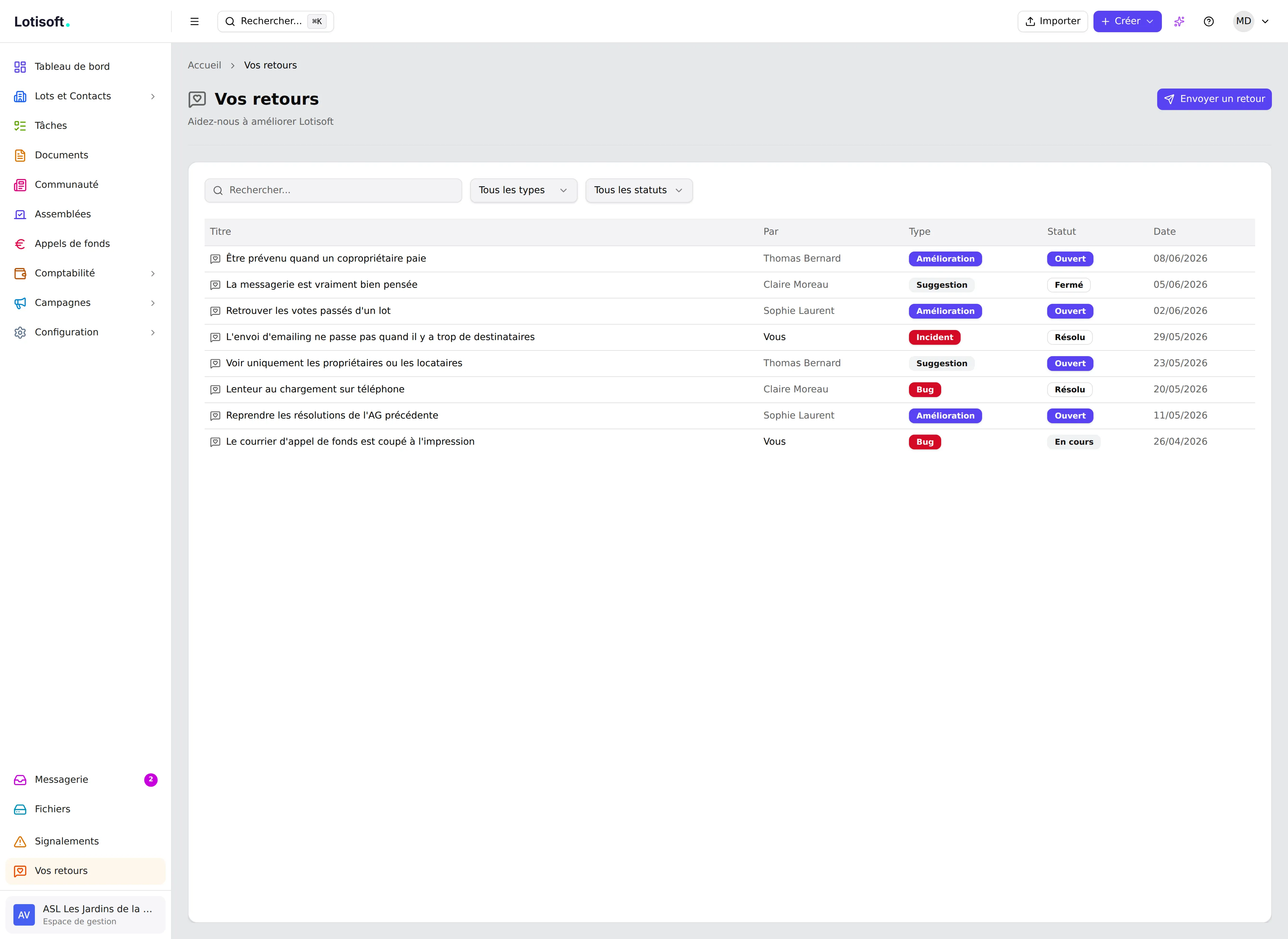Click the date 23/05/2026
Image resolution: width=1288 pixels, height=939 pixels.
point(1180,363)
